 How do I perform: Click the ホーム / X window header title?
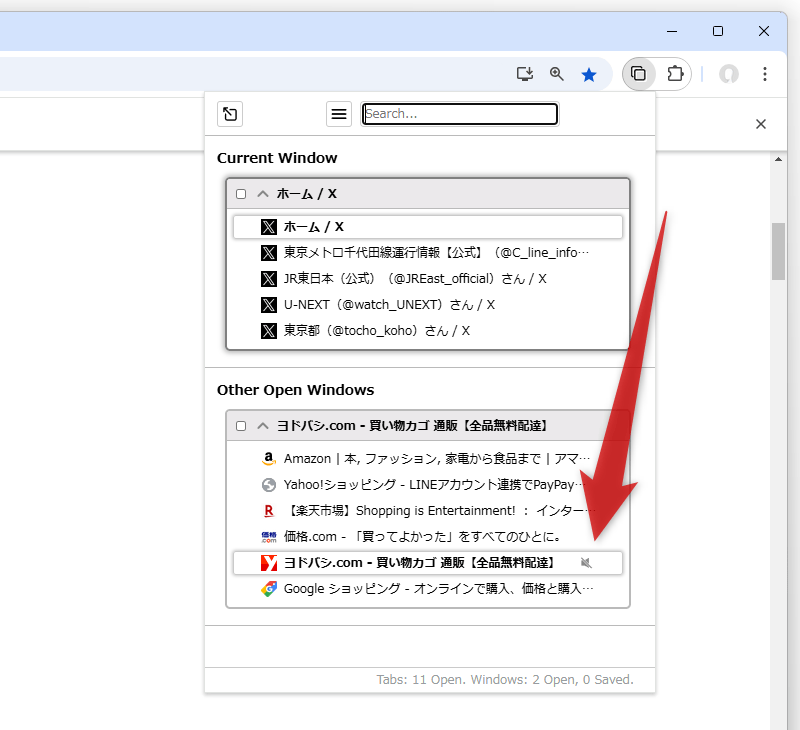click(307, 194)
